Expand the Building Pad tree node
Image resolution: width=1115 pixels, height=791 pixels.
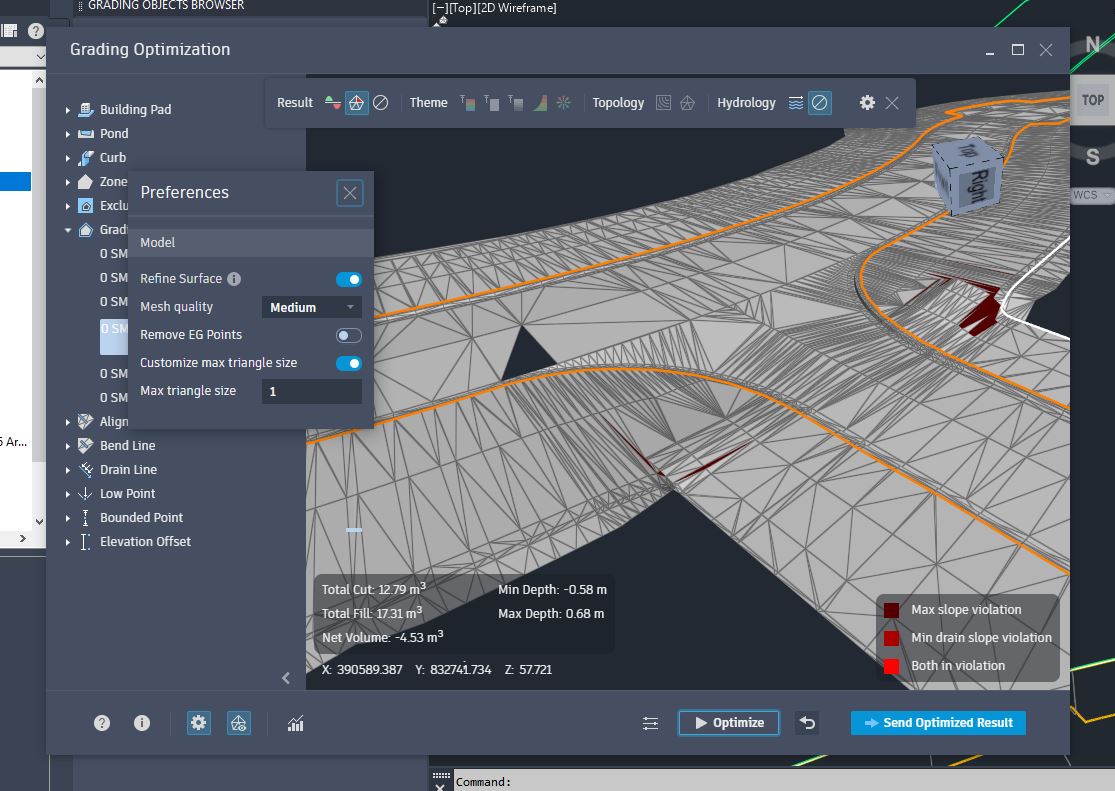[x=68, y=110]
